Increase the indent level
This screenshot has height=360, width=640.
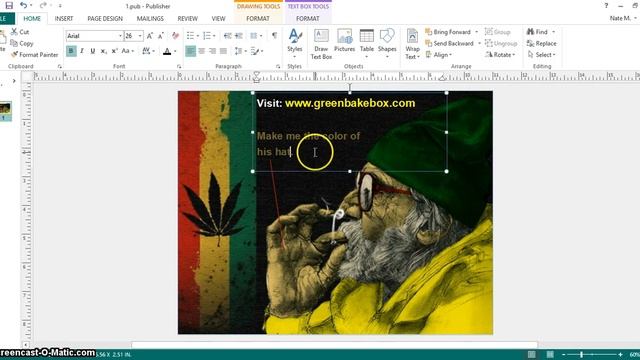click(239, 36)
